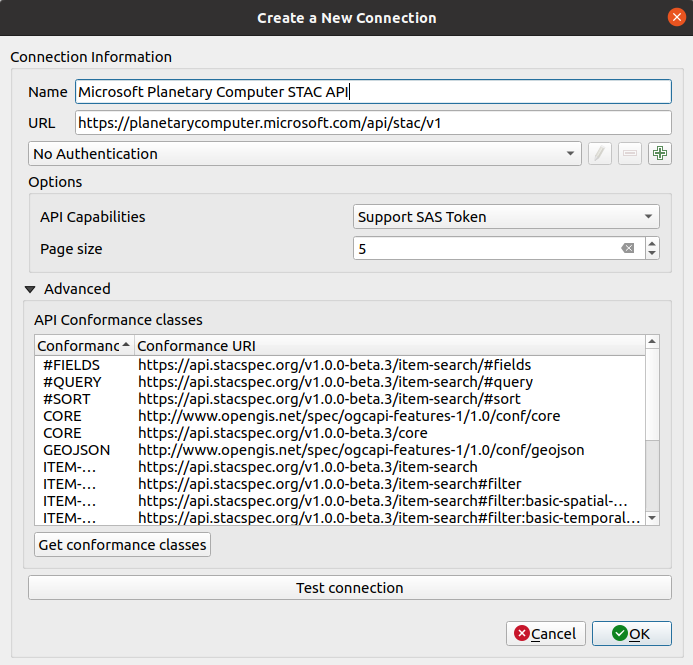The image size is (693, 665).
Task: Add new authentication with green plus icon
Action: (x=660, y=154)
